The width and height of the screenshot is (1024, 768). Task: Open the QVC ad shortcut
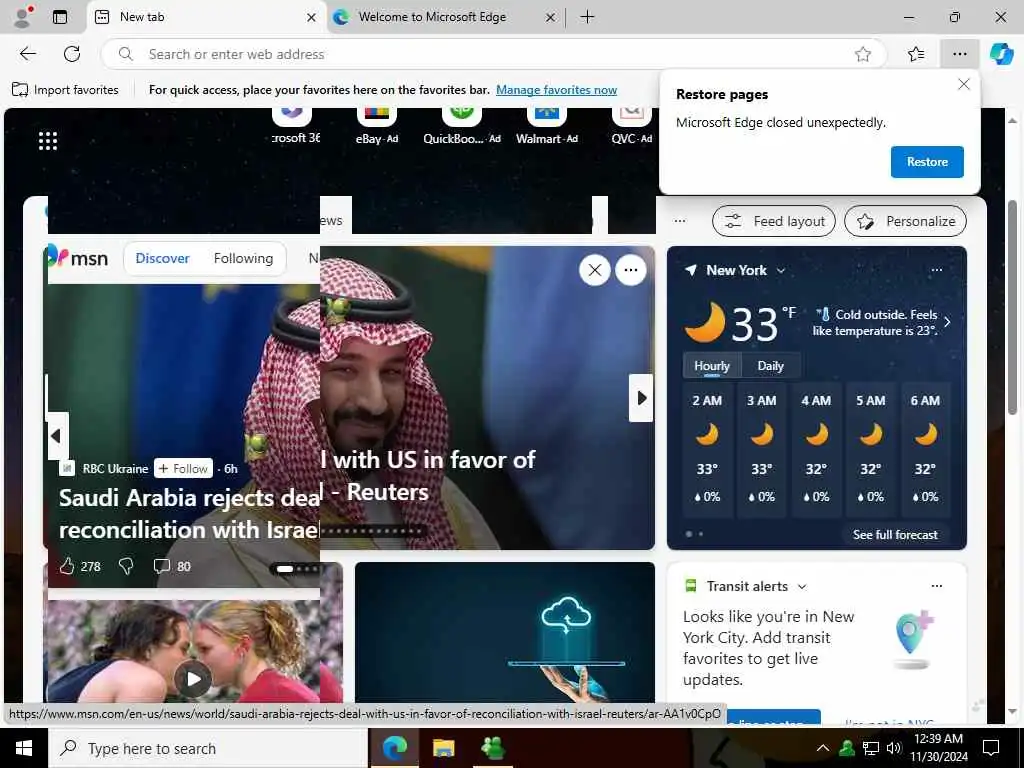pos(632,127)
